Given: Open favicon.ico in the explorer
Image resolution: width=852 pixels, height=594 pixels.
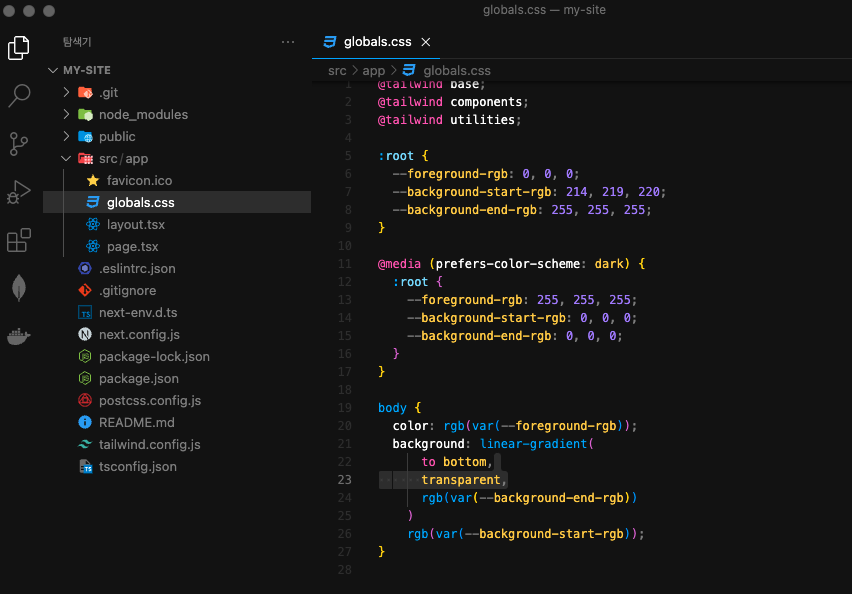Looking at the screenshot, I should click(177, 180).
